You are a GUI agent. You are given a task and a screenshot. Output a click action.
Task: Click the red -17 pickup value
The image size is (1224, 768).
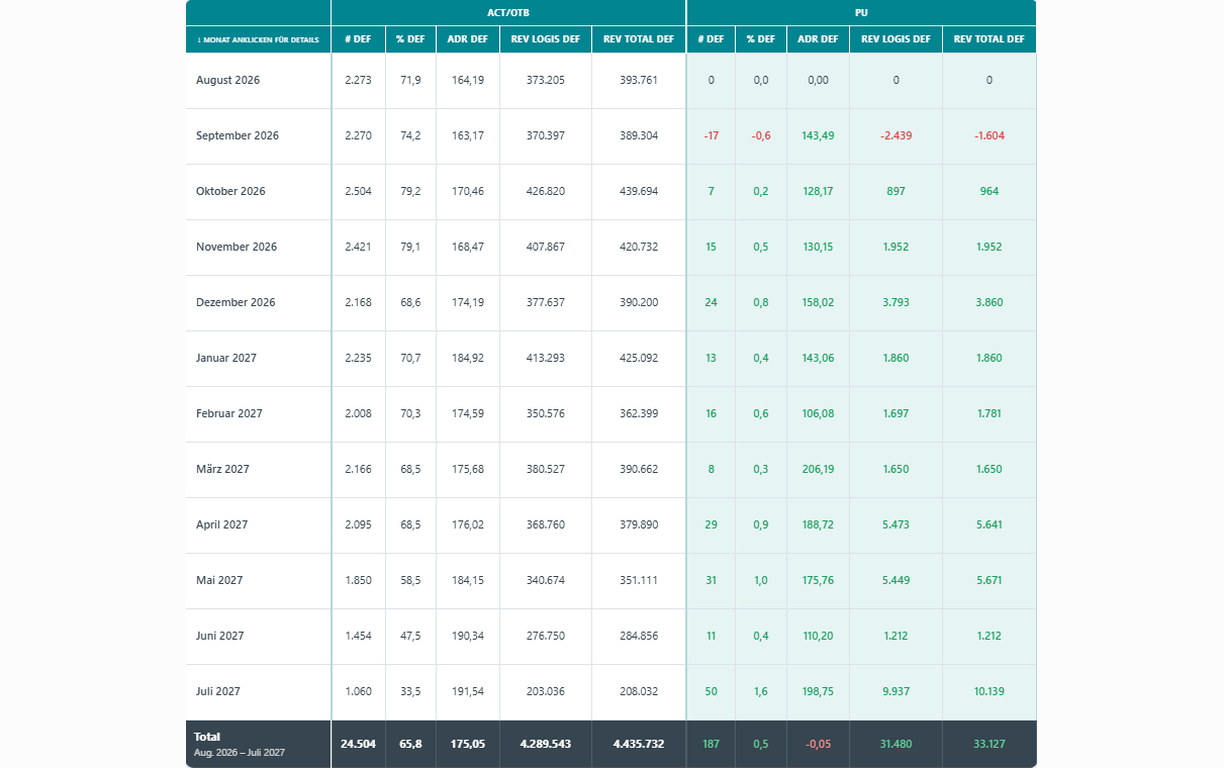pos(711,136)
